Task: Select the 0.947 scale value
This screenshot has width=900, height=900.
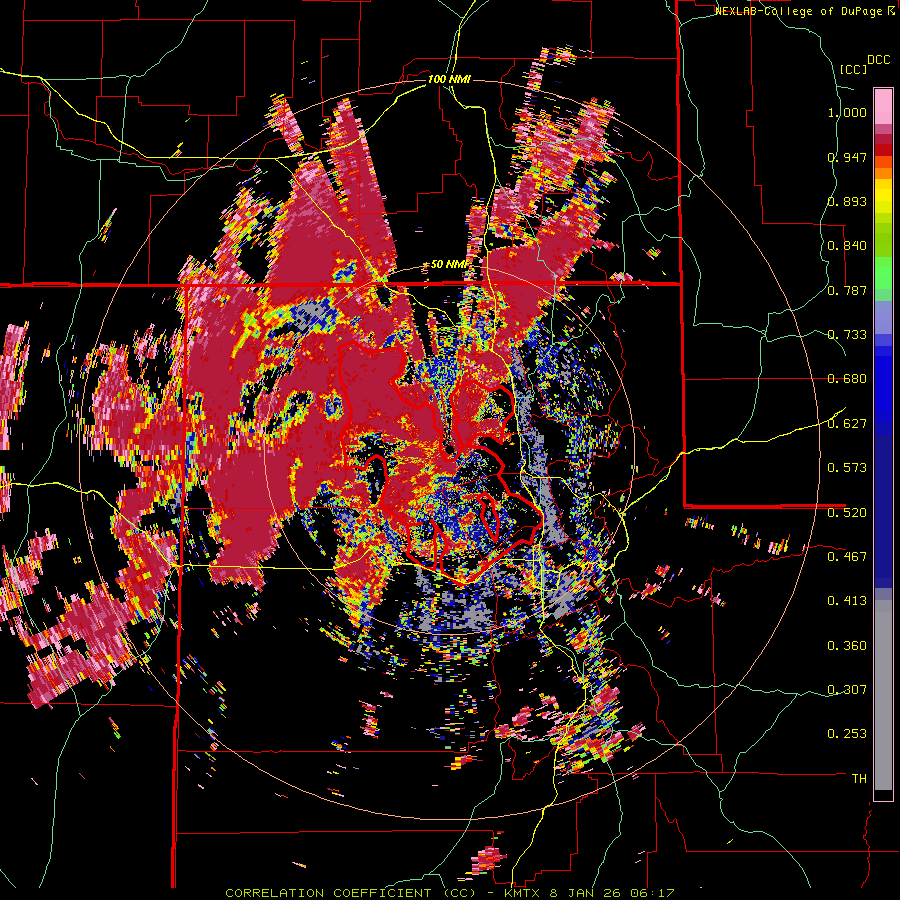Action: (847, 157)
